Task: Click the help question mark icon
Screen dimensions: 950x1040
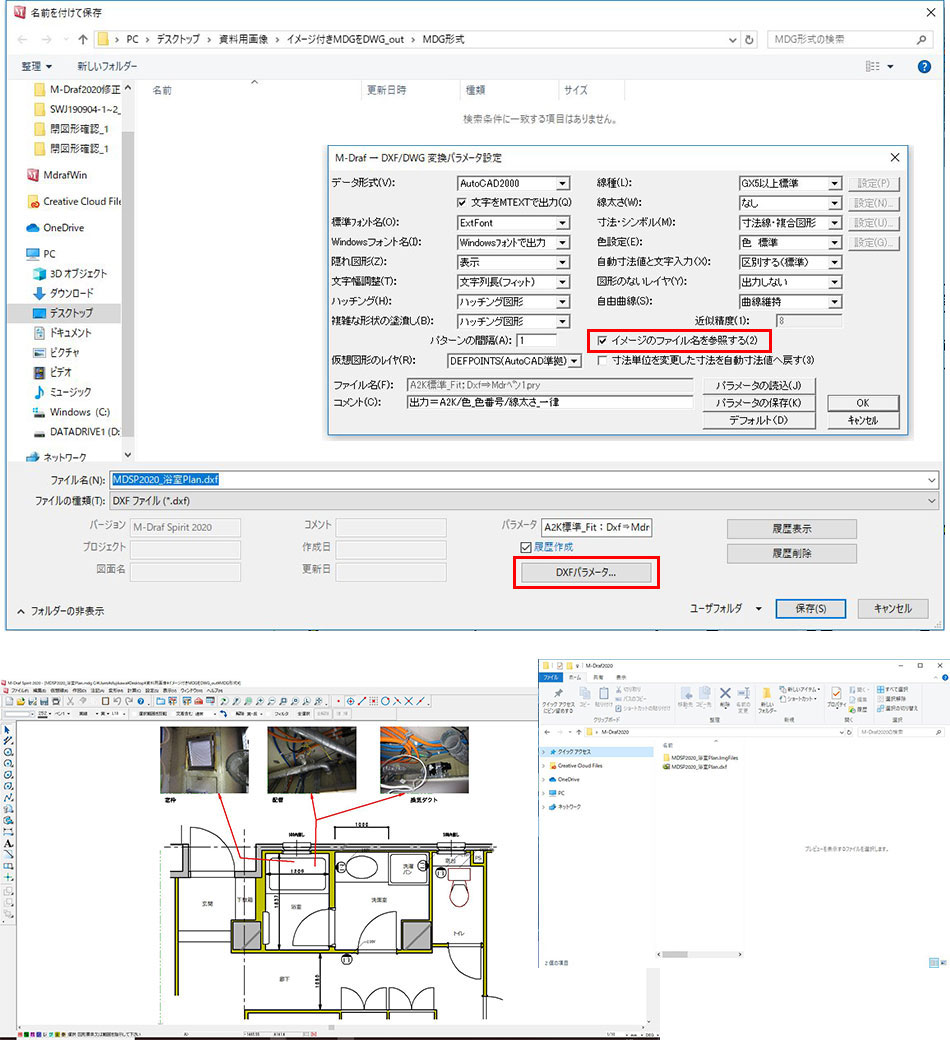Action: 924,66
